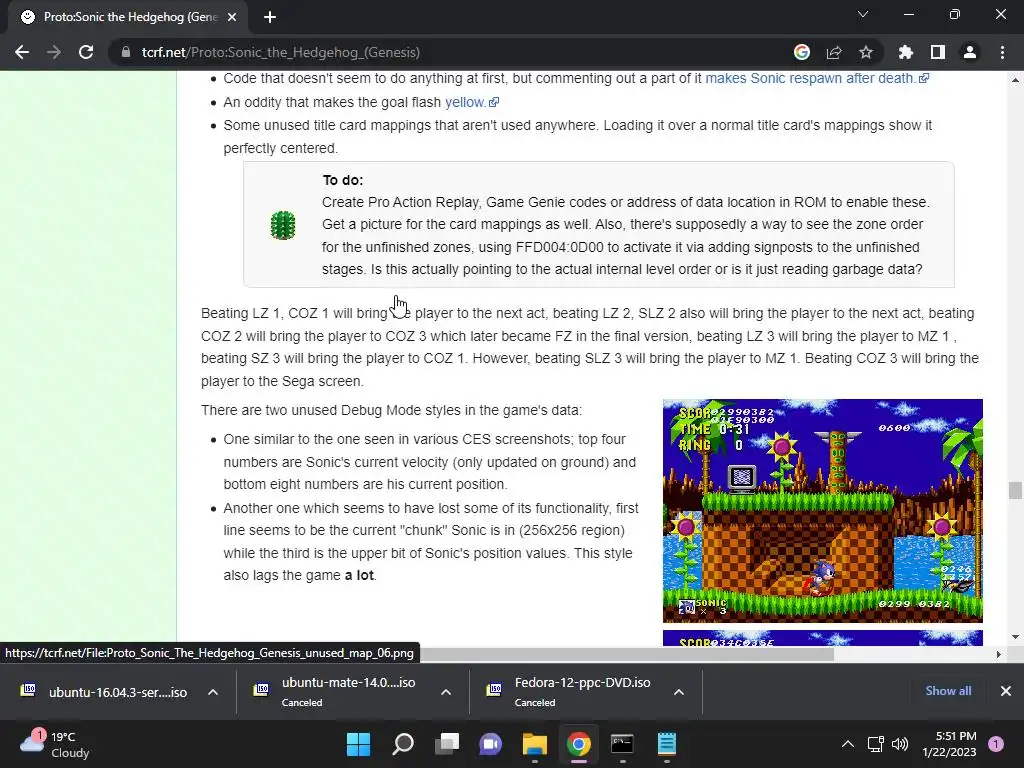
Task: Switch to Chrome in the taskbar
Action: tap(579, 744)
